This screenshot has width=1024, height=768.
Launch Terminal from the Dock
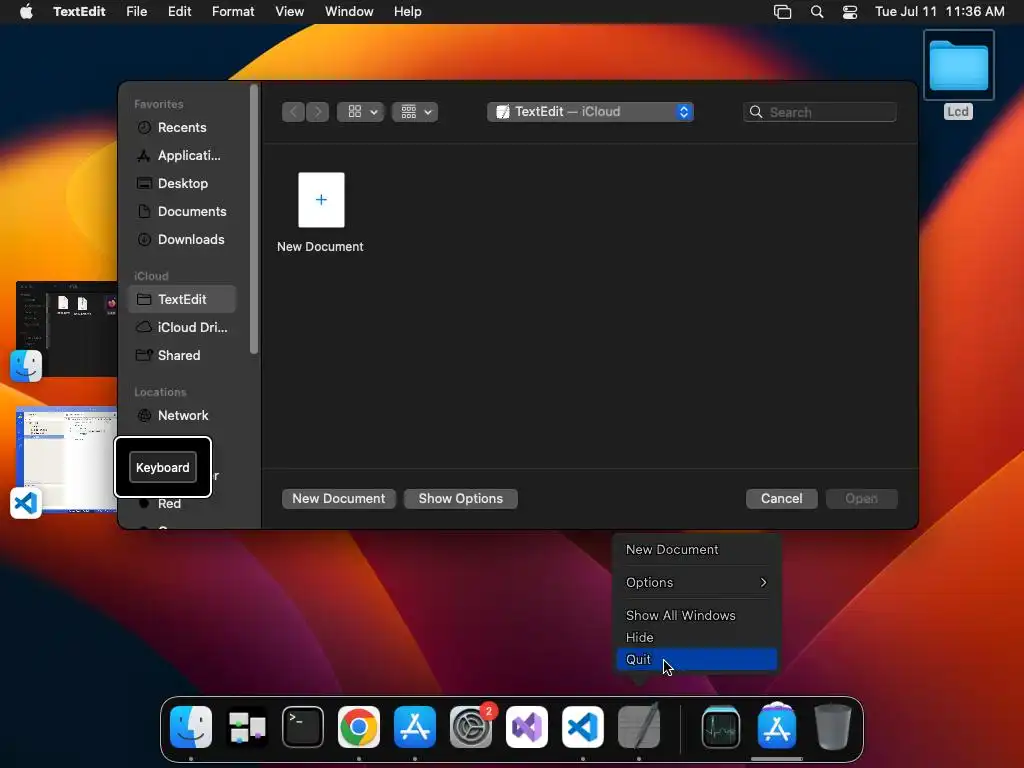[303, 727]
